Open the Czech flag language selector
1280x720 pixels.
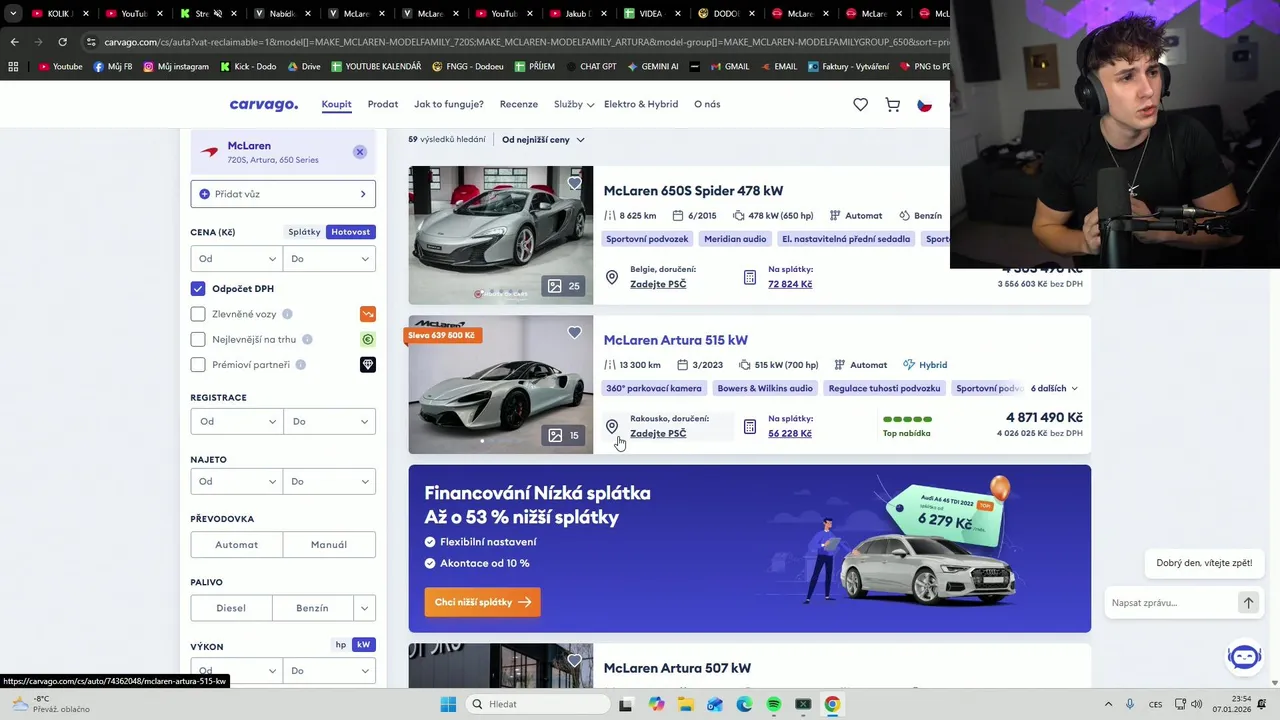coord(925,104)
